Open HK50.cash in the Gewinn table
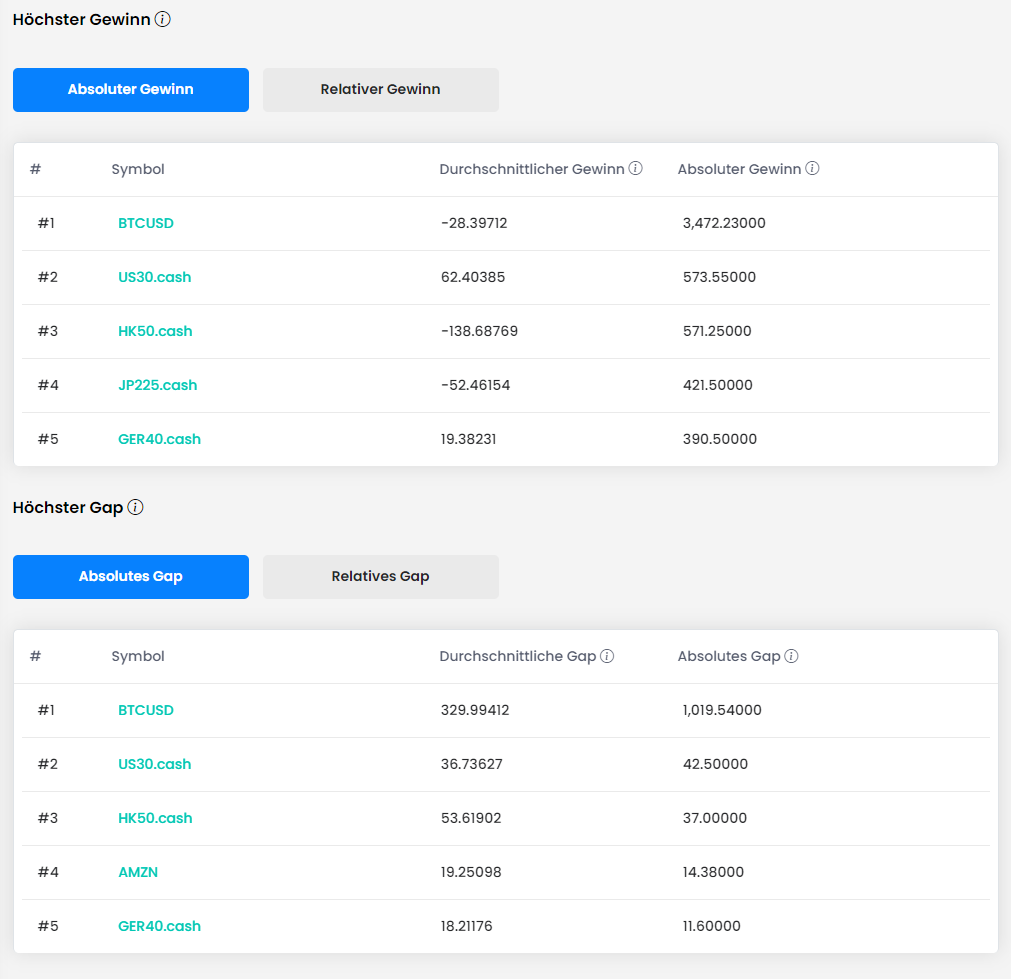 pyautogui.click(x=155, y=331)
